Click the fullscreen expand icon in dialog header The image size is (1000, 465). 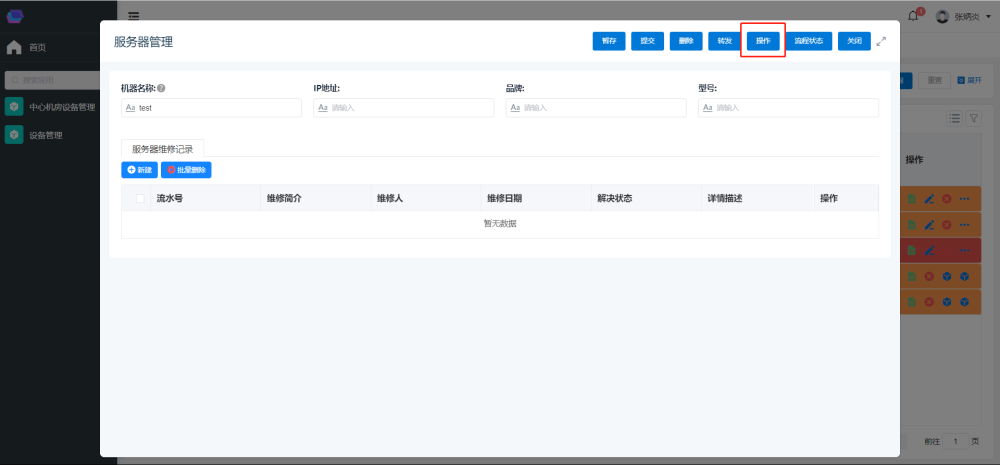point(881,41)
